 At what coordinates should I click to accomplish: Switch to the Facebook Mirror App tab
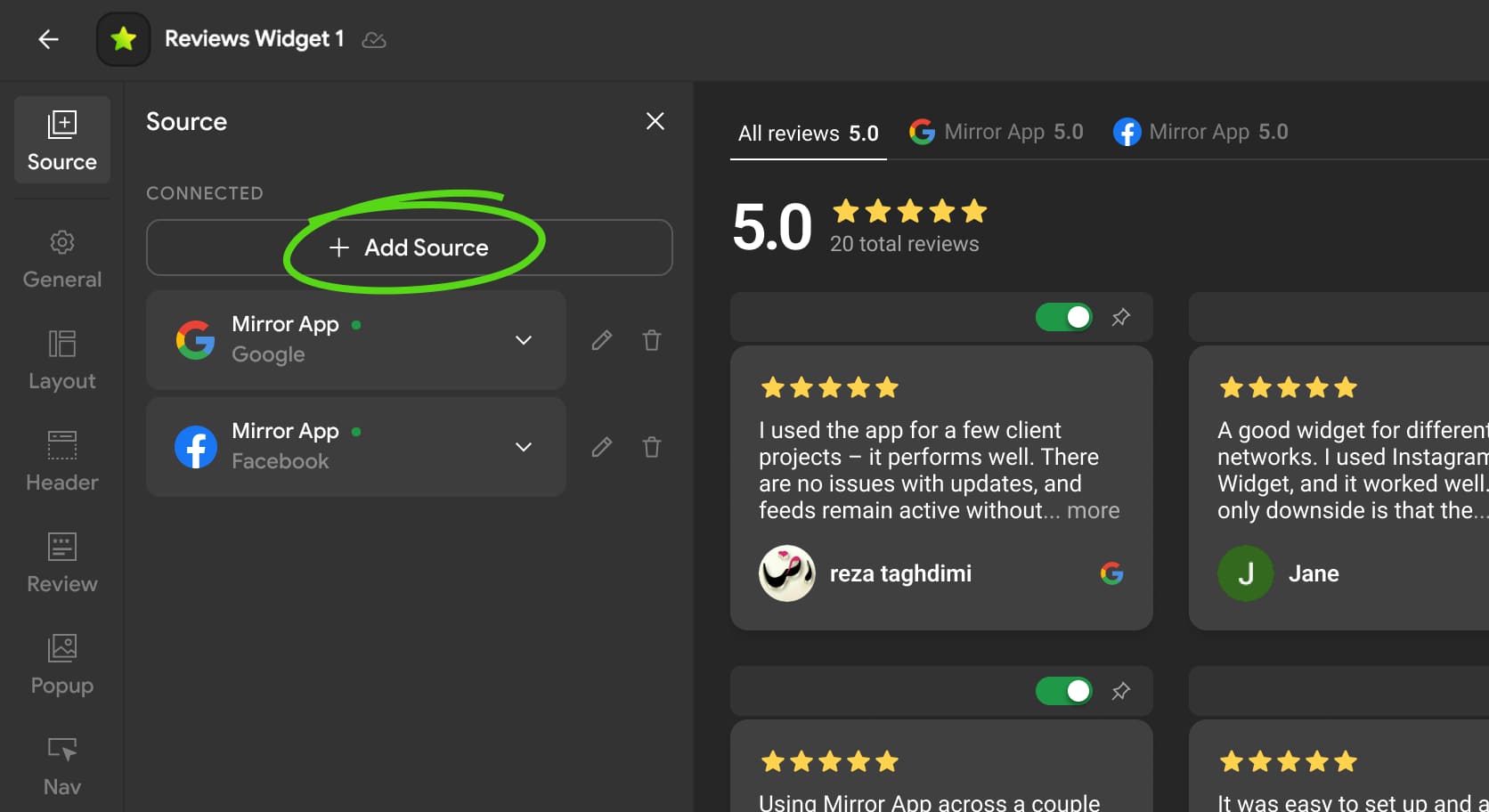pyautogui.click(x=1201, y=132)
